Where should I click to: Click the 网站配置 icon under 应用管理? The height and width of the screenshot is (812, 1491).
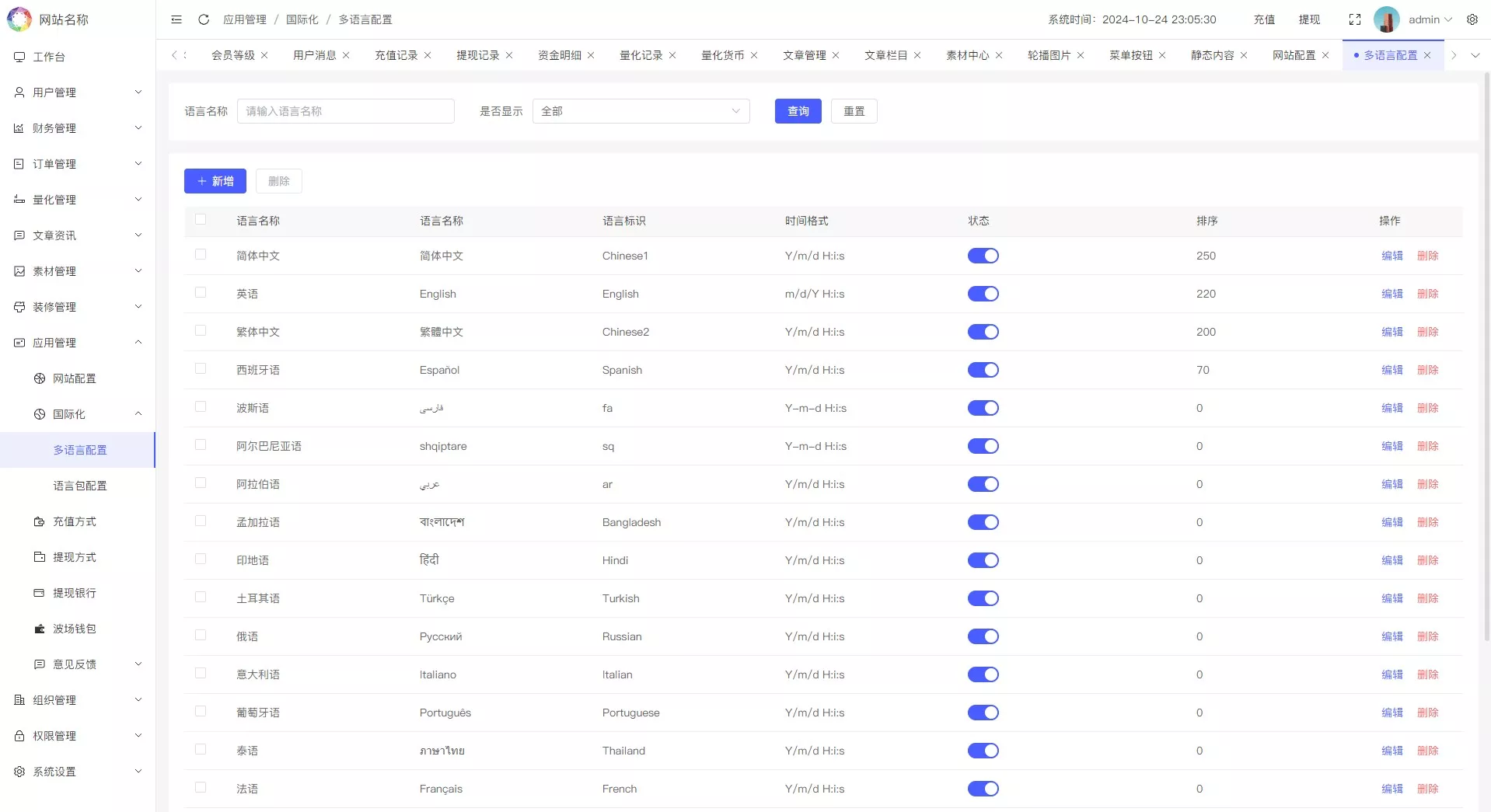[37, 378]
